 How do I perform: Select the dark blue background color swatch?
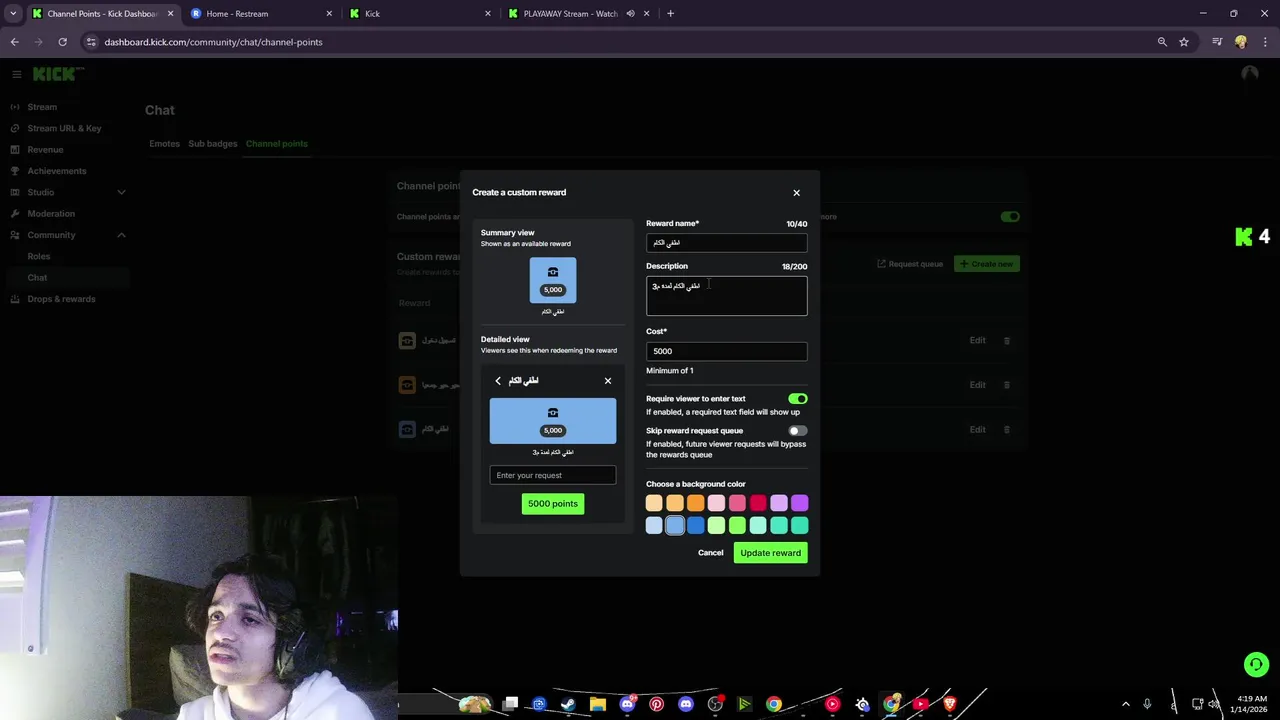point(696,525)
